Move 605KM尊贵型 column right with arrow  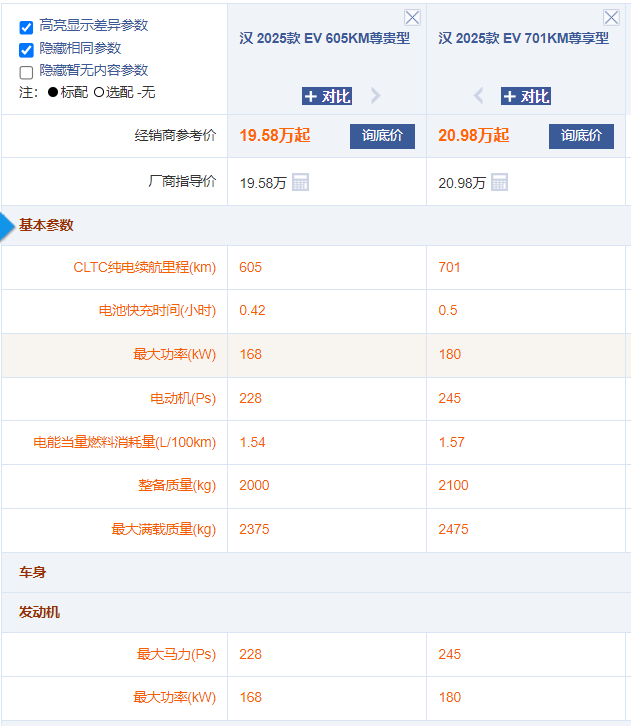(376, 96)
